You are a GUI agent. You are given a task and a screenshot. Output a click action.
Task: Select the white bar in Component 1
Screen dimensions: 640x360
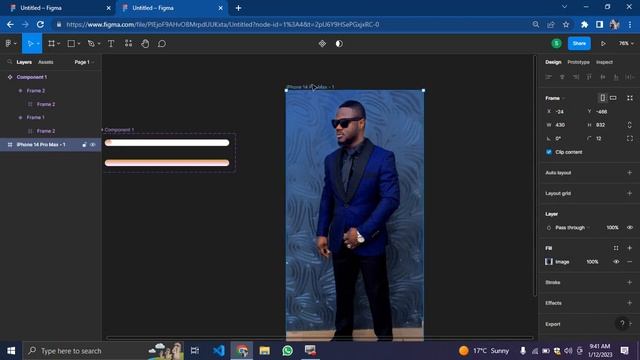[167, 143]
